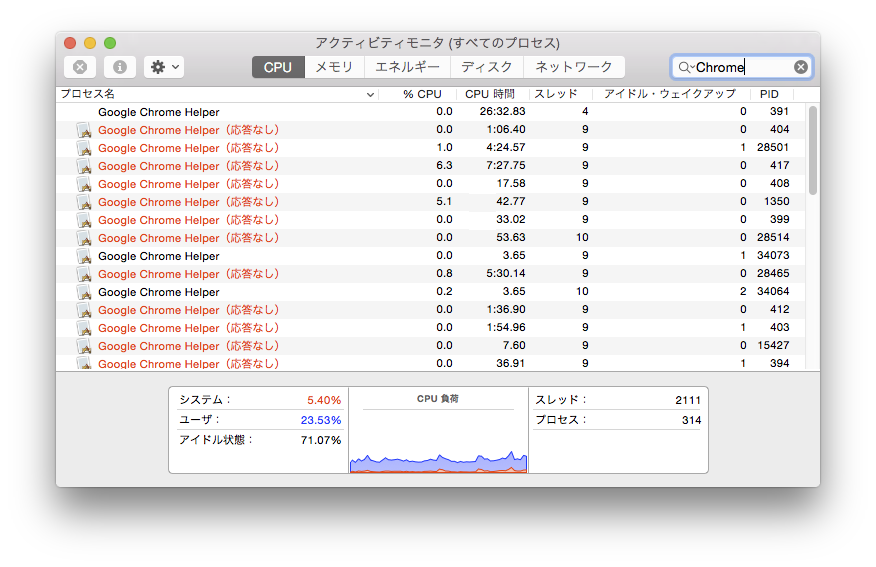Image resolution: width=876 pixels, height=567 pixels.
Task: Click icon of process with PID 408
Action: coord(84,184)
